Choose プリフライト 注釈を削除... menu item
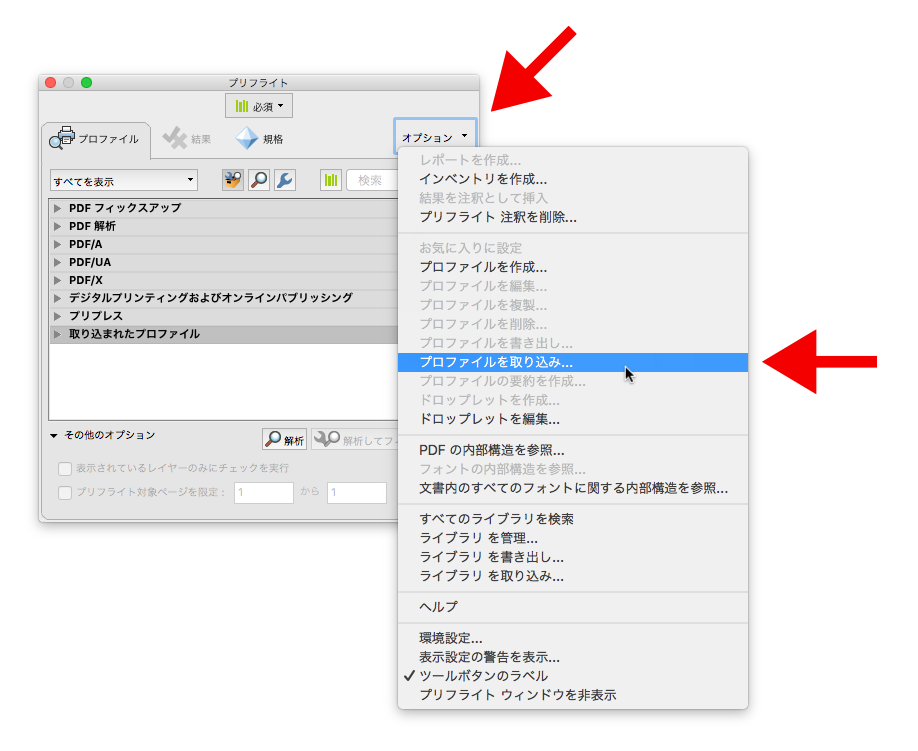Screen dimensions: 918x751 [573, 217]
